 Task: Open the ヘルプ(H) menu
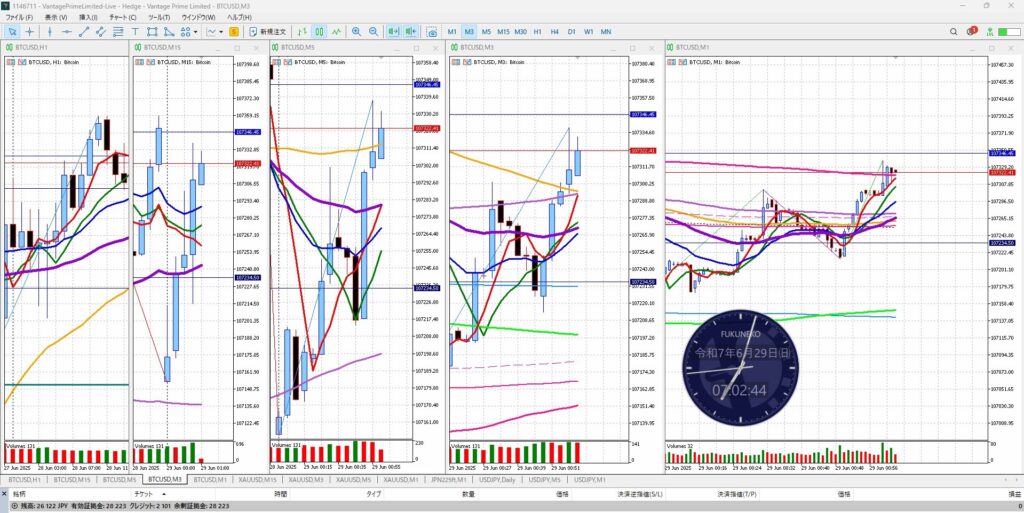tap(239, 17)
